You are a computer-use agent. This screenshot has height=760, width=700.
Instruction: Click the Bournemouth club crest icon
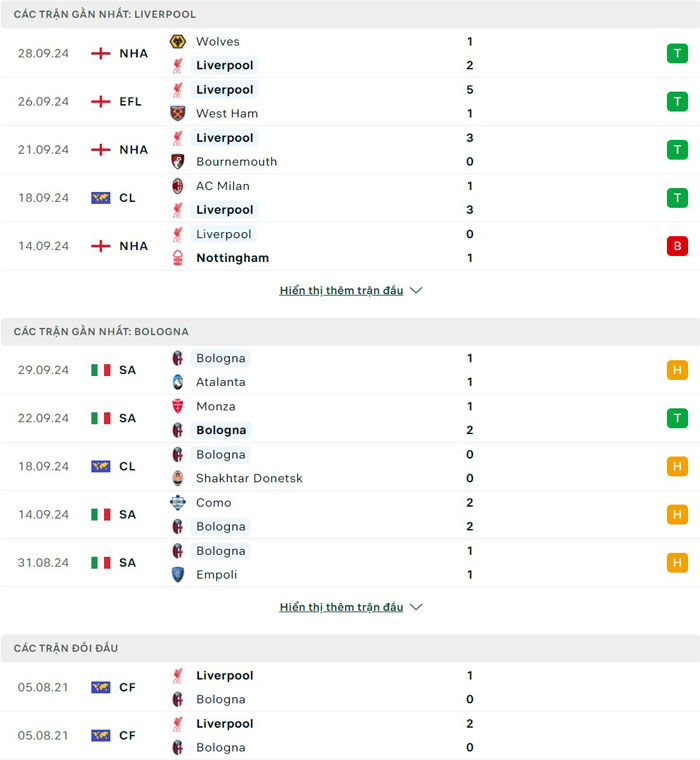coord(178,162)
